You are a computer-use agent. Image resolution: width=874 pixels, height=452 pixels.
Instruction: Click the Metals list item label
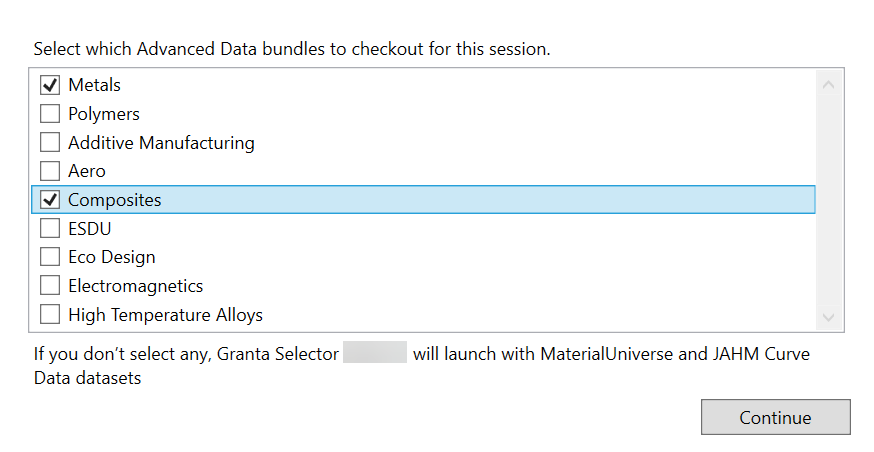(x=94, y=85)
